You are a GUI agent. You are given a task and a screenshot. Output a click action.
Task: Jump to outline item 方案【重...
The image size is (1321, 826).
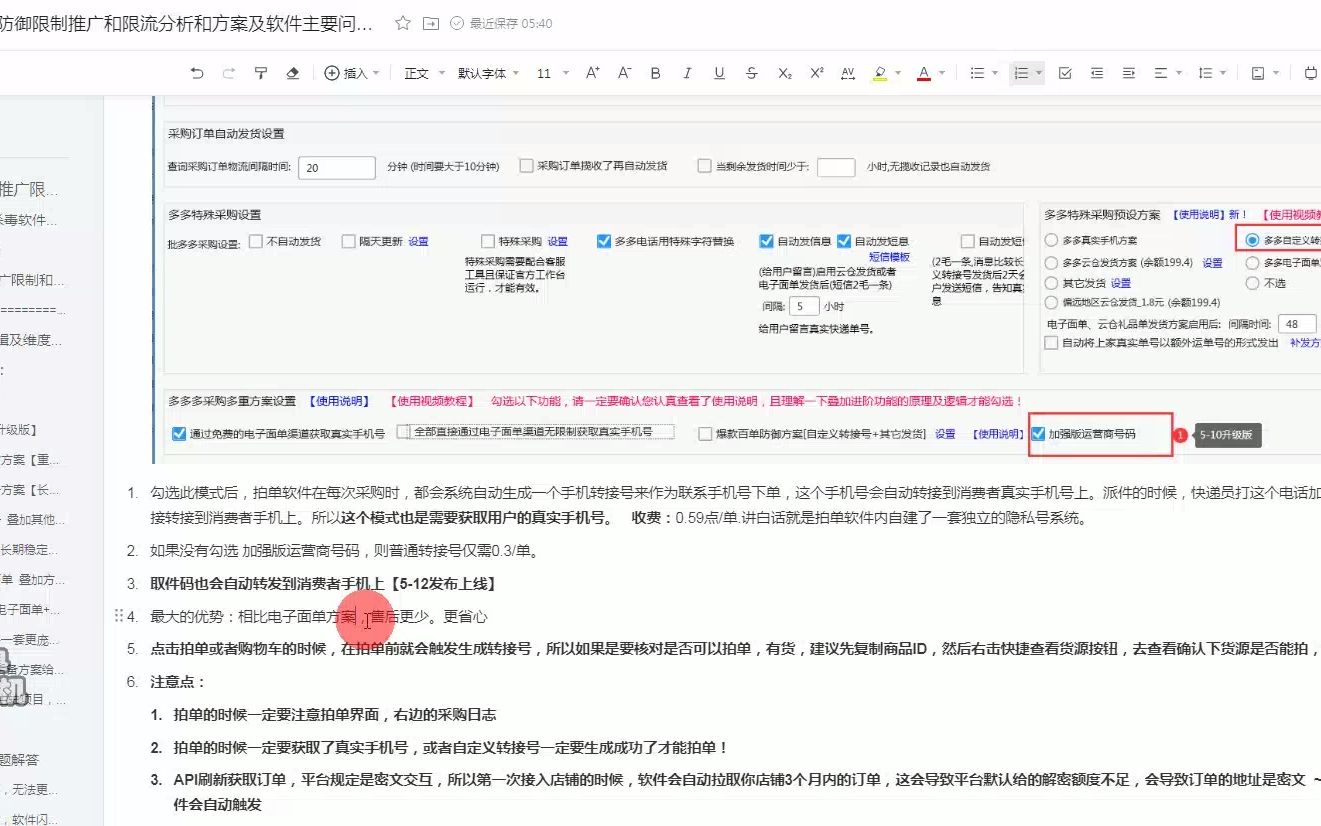[30, 460]
